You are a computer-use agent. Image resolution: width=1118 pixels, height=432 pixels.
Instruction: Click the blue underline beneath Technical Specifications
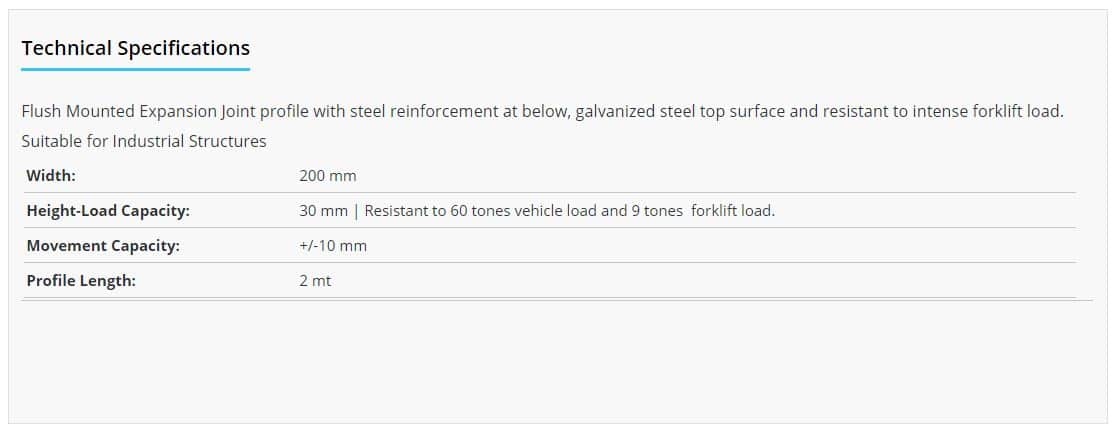click(x=135, y=69)
